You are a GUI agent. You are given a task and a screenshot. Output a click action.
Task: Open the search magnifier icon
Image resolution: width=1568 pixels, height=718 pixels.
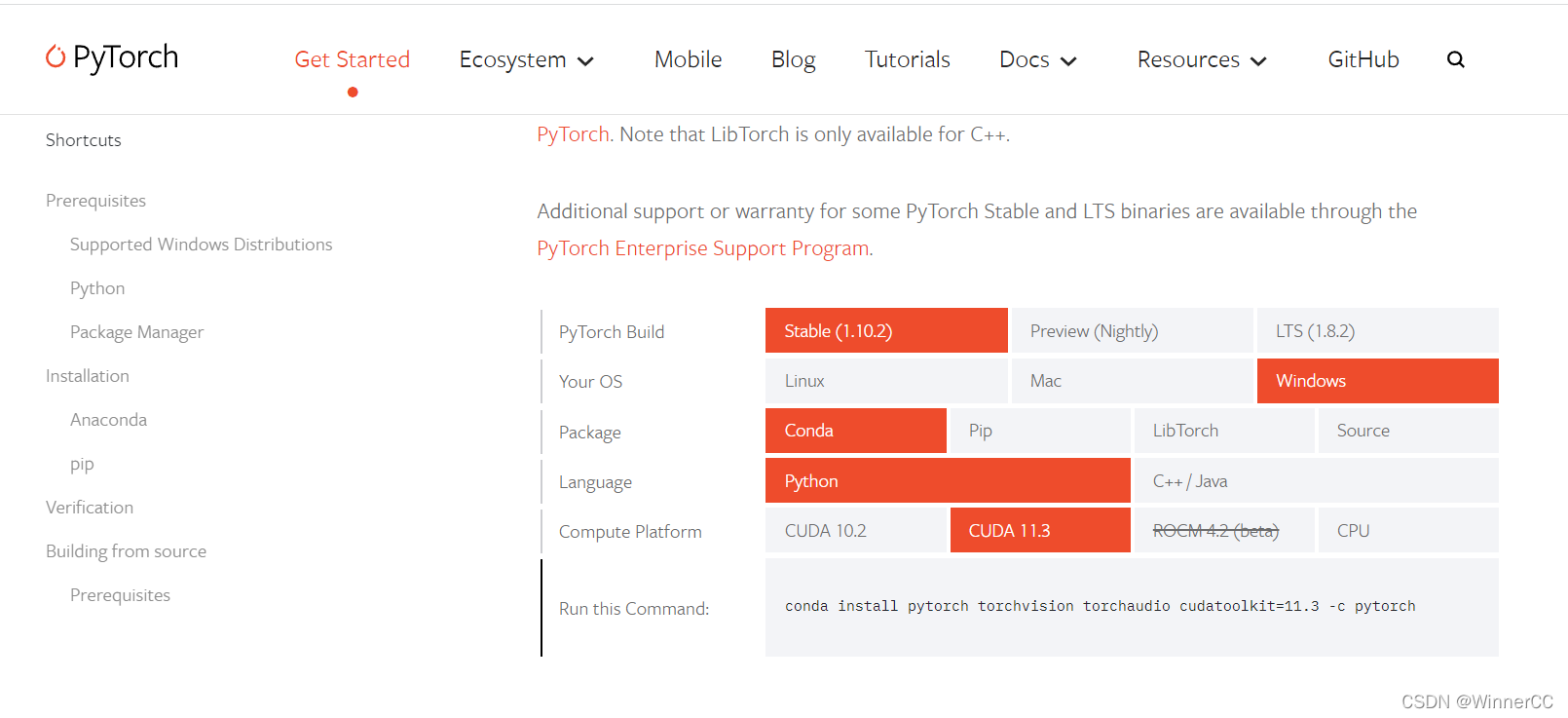[1456, 59]
